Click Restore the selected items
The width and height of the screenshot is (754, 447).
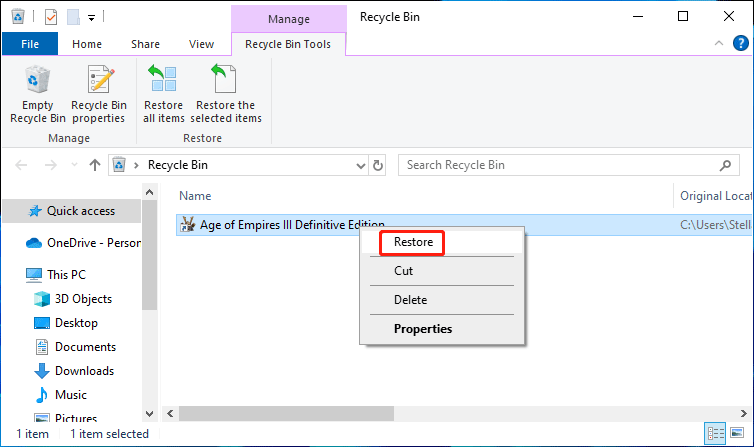click(226, 95)
